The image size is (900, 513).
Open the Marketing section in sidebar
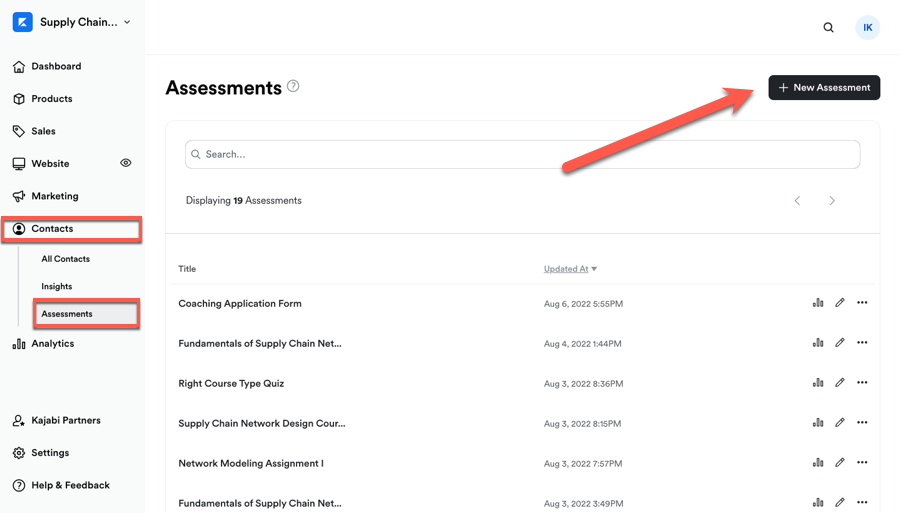54,196
